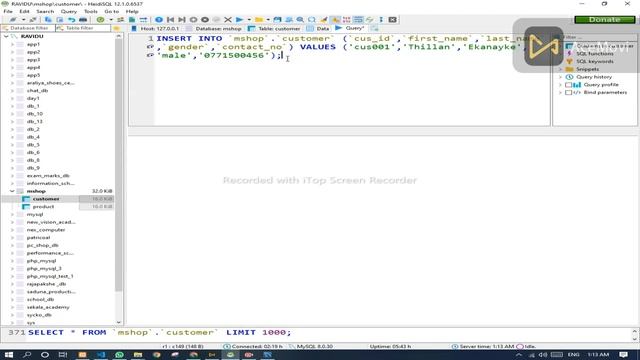640x360 pixels.
Task: Select SQL functions in the helpers panel
Action: [x=595, y=54]
